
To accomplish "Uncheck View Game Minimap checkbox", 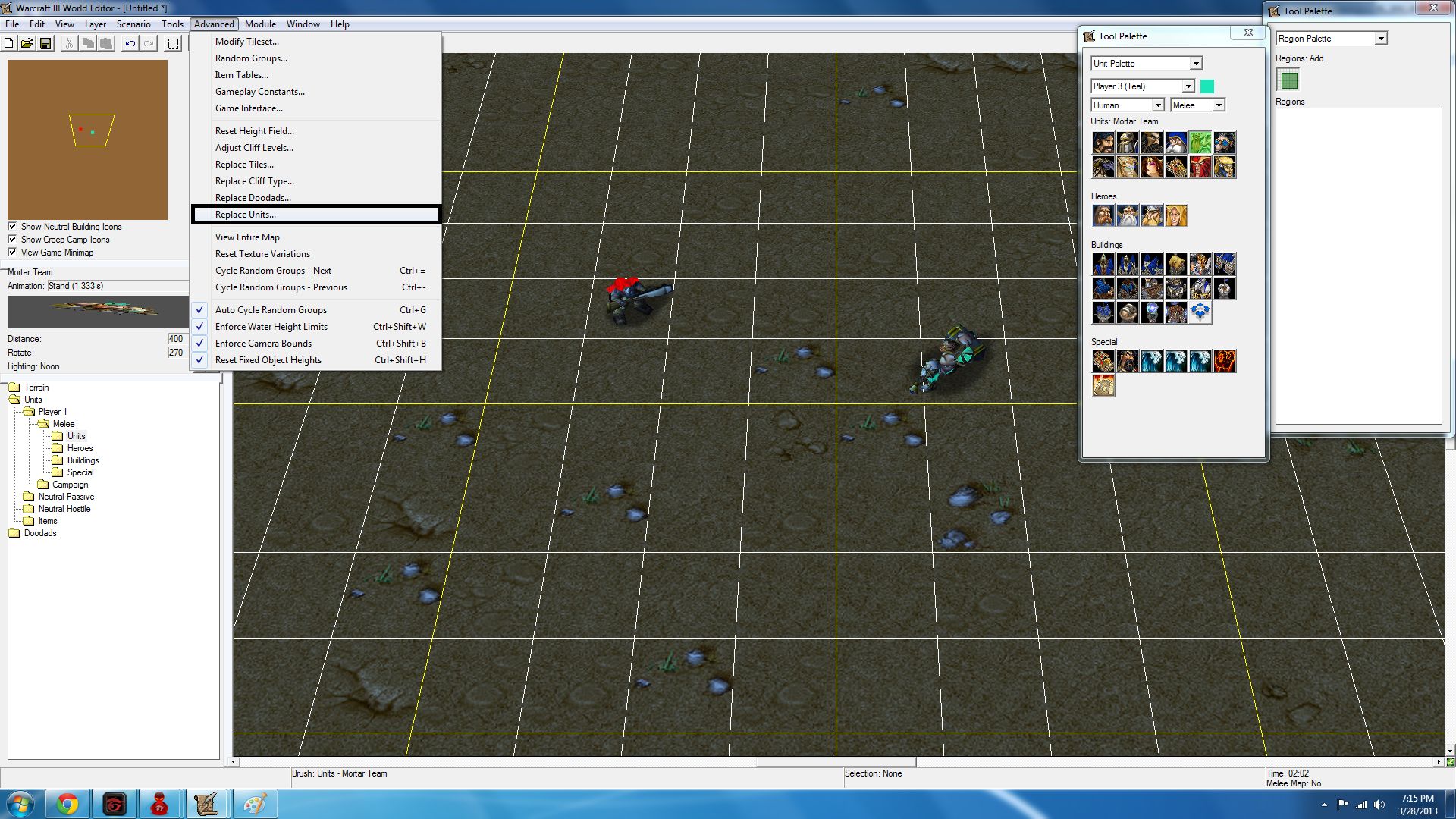I will pyautogui.click(x=12, y=252).
